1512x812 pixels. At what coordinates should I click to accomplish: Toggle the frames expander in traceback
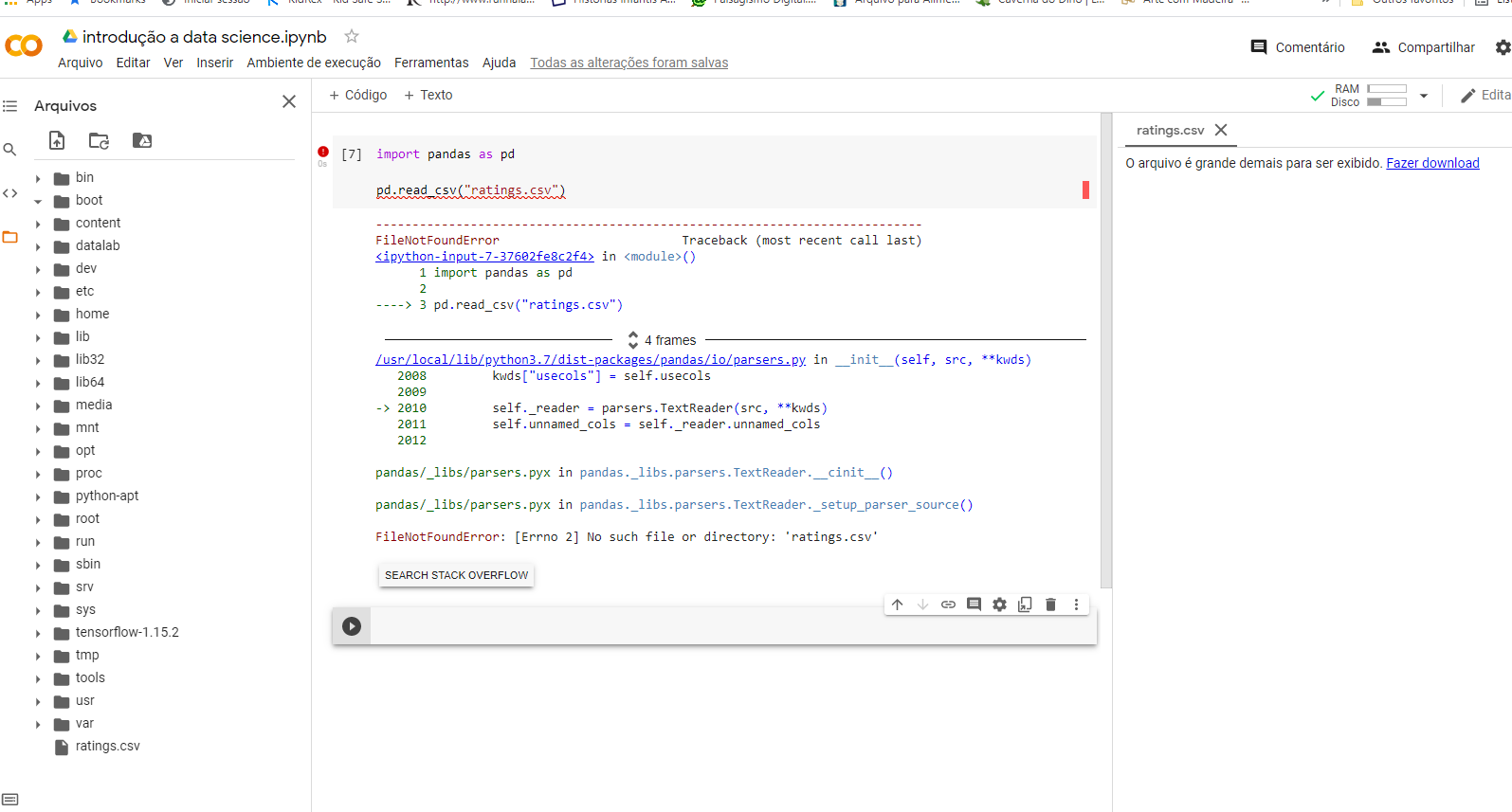click(633, 340)
